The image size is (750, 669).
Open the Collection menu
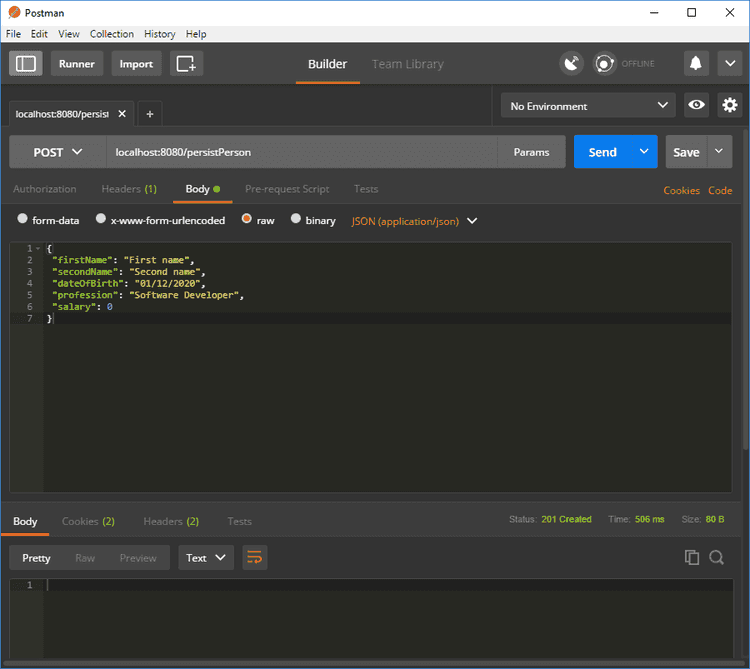click(x=112, y=34)
